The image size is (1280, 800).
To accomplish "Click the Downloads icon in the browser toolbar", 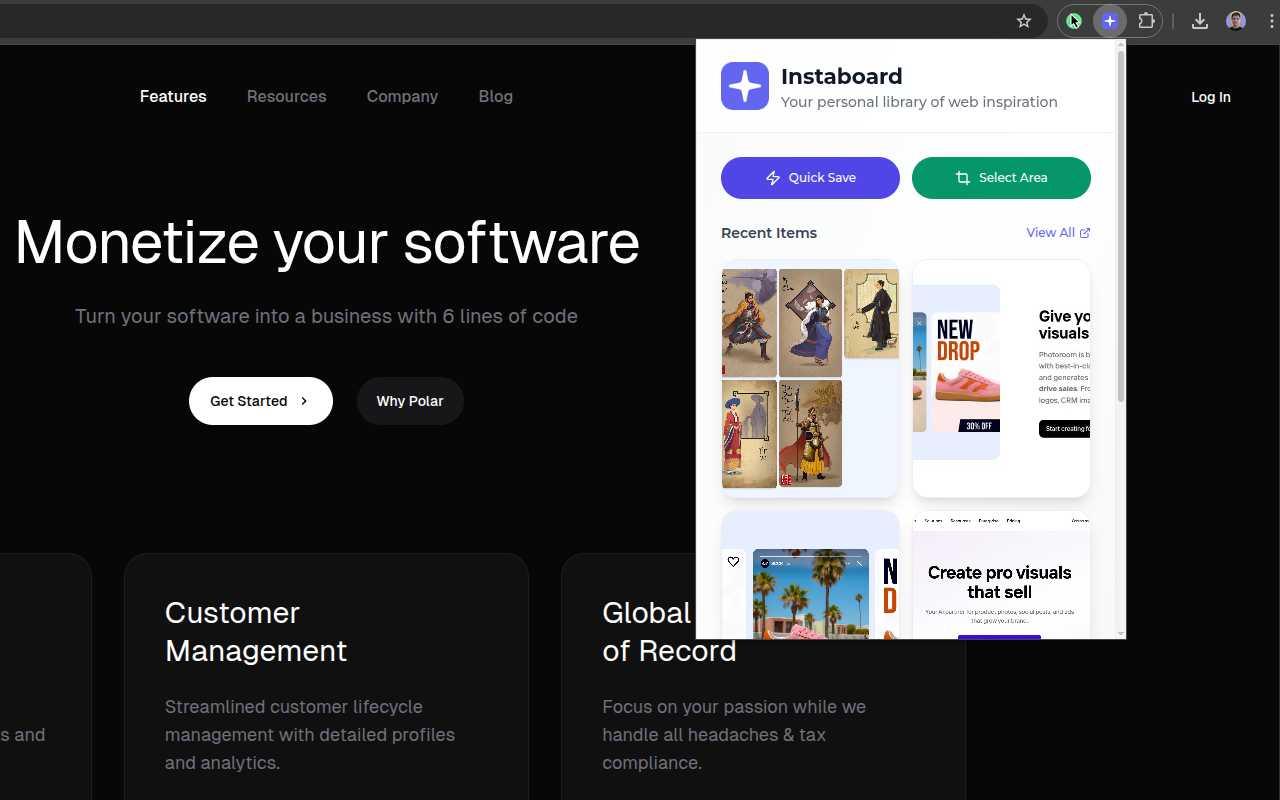I will pos(1199,21).
